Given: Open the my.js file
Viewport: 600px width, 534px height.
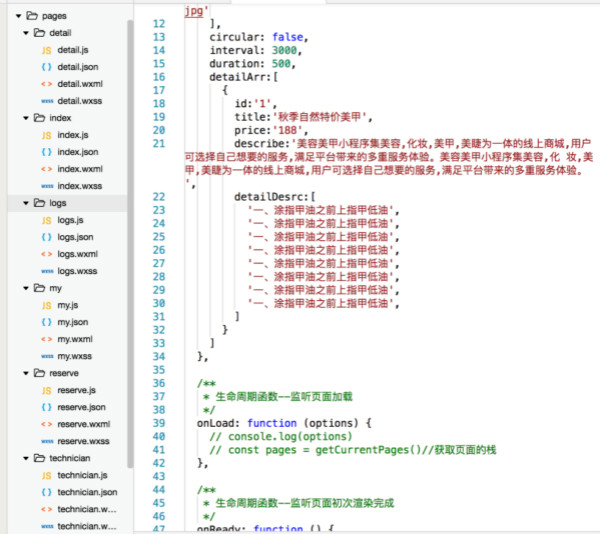Looking at the screenshot, I should pyautogui.click(x=68, y=305).
